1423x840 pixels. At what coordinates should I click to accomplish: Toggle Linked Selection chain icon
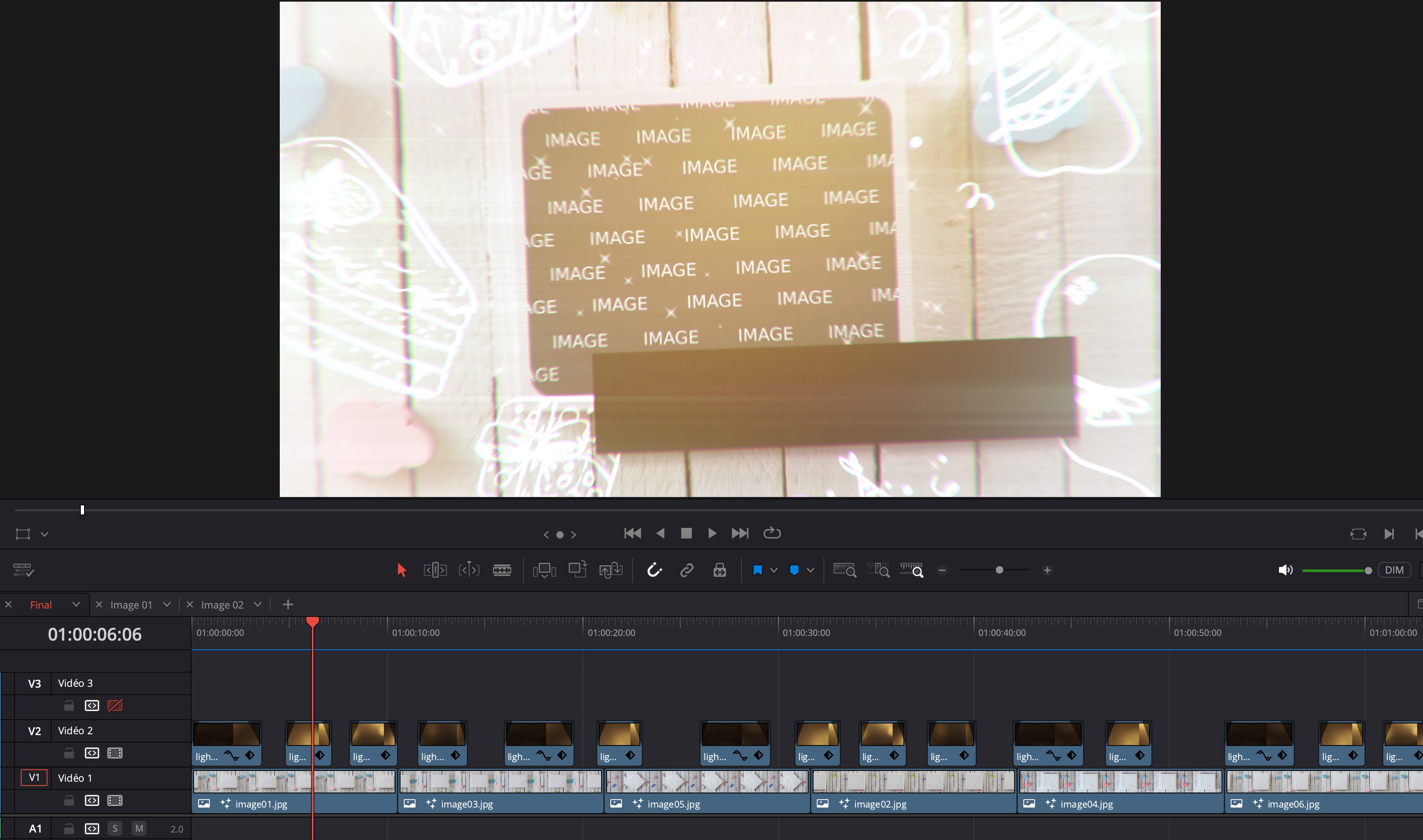[x=687, y=570]
